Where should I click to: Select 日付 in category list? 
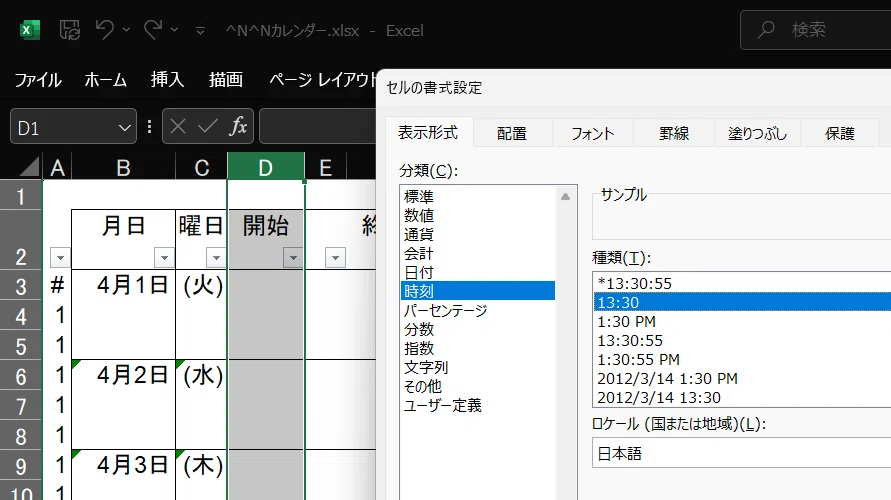tap(477, 272)
